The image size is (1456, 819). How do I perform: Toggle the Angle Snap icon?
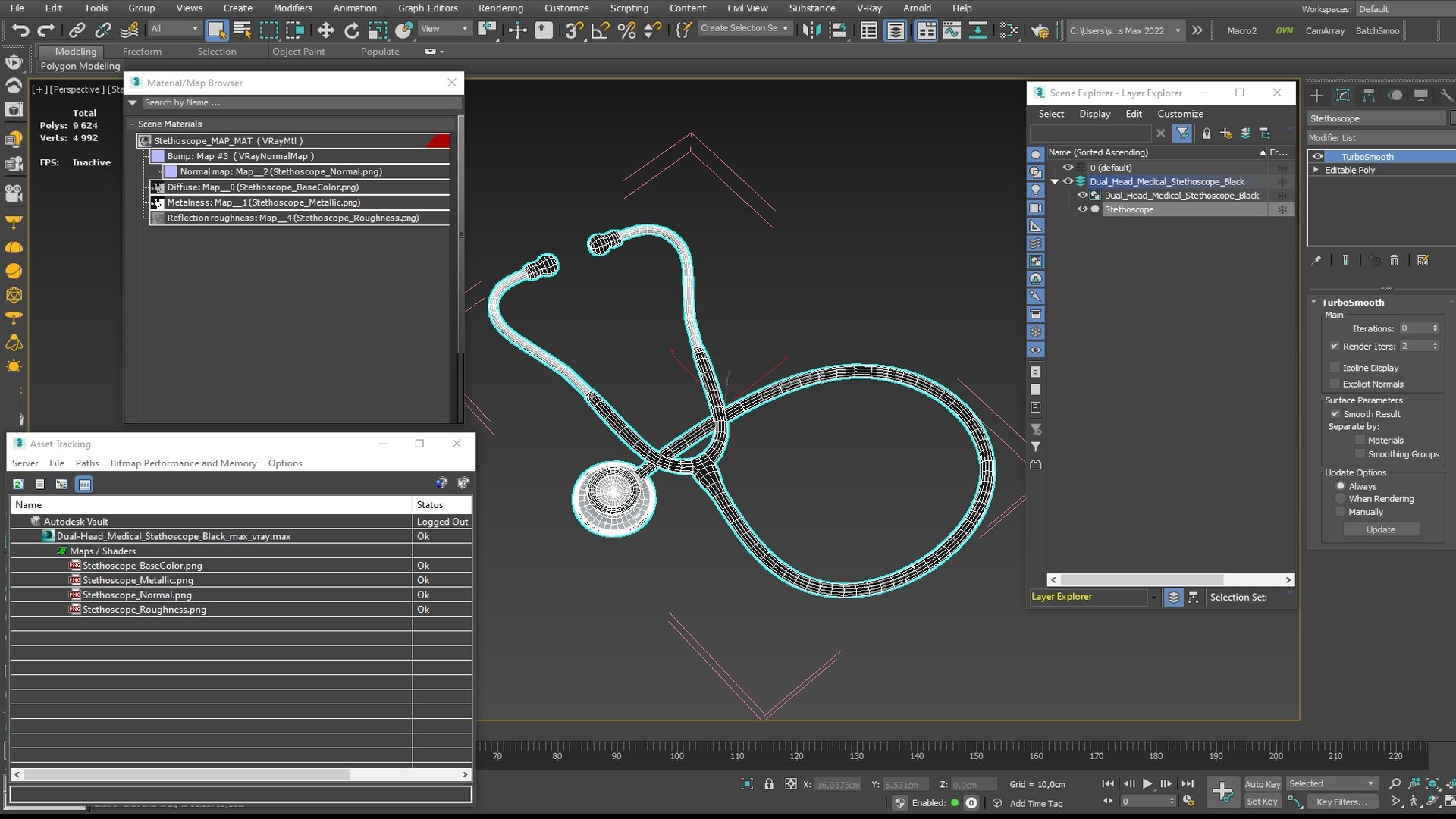(x=600, y=30)
